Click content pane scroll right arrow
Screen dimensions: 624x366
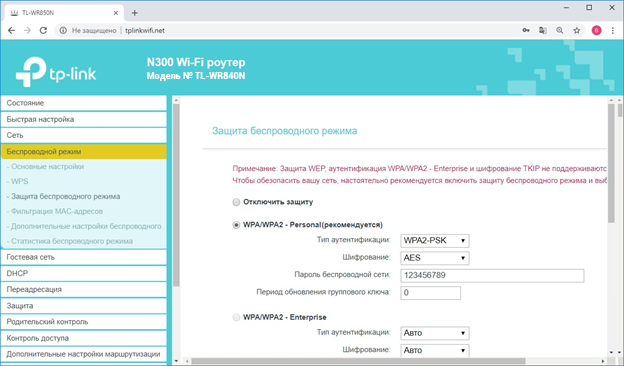coord(603,361)
